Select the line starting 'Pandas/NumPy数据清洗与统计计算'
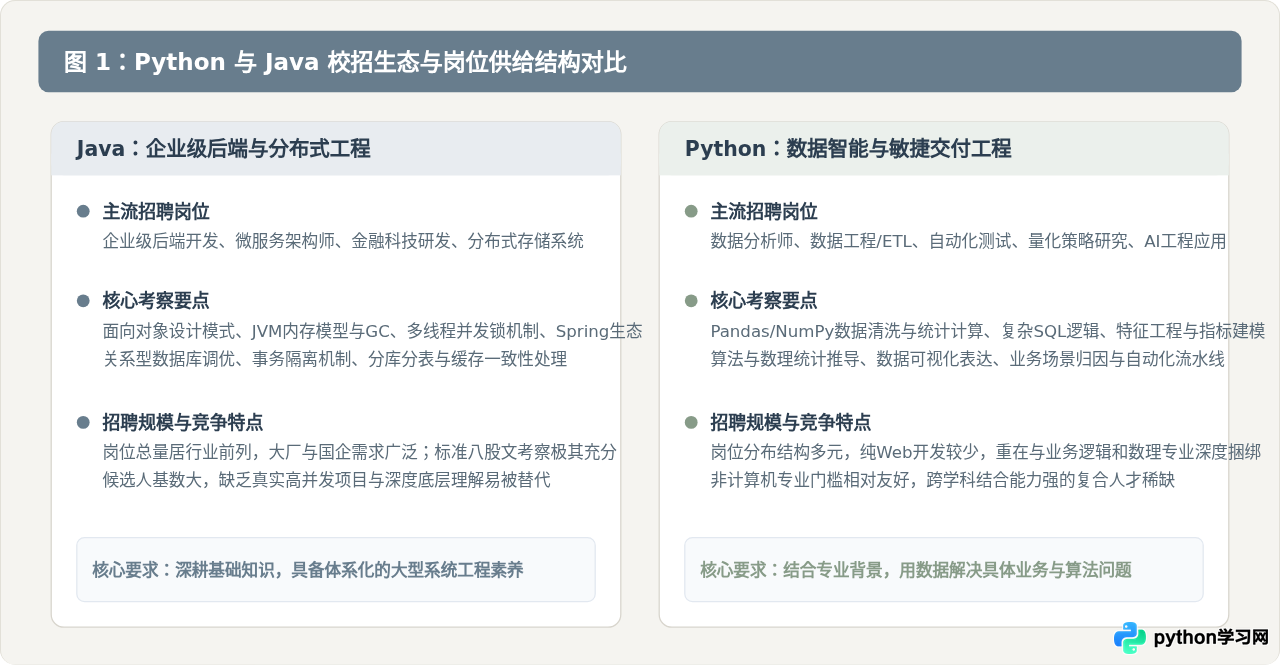1280x666 pixels. pyautogui.click(x=988, y=331)
